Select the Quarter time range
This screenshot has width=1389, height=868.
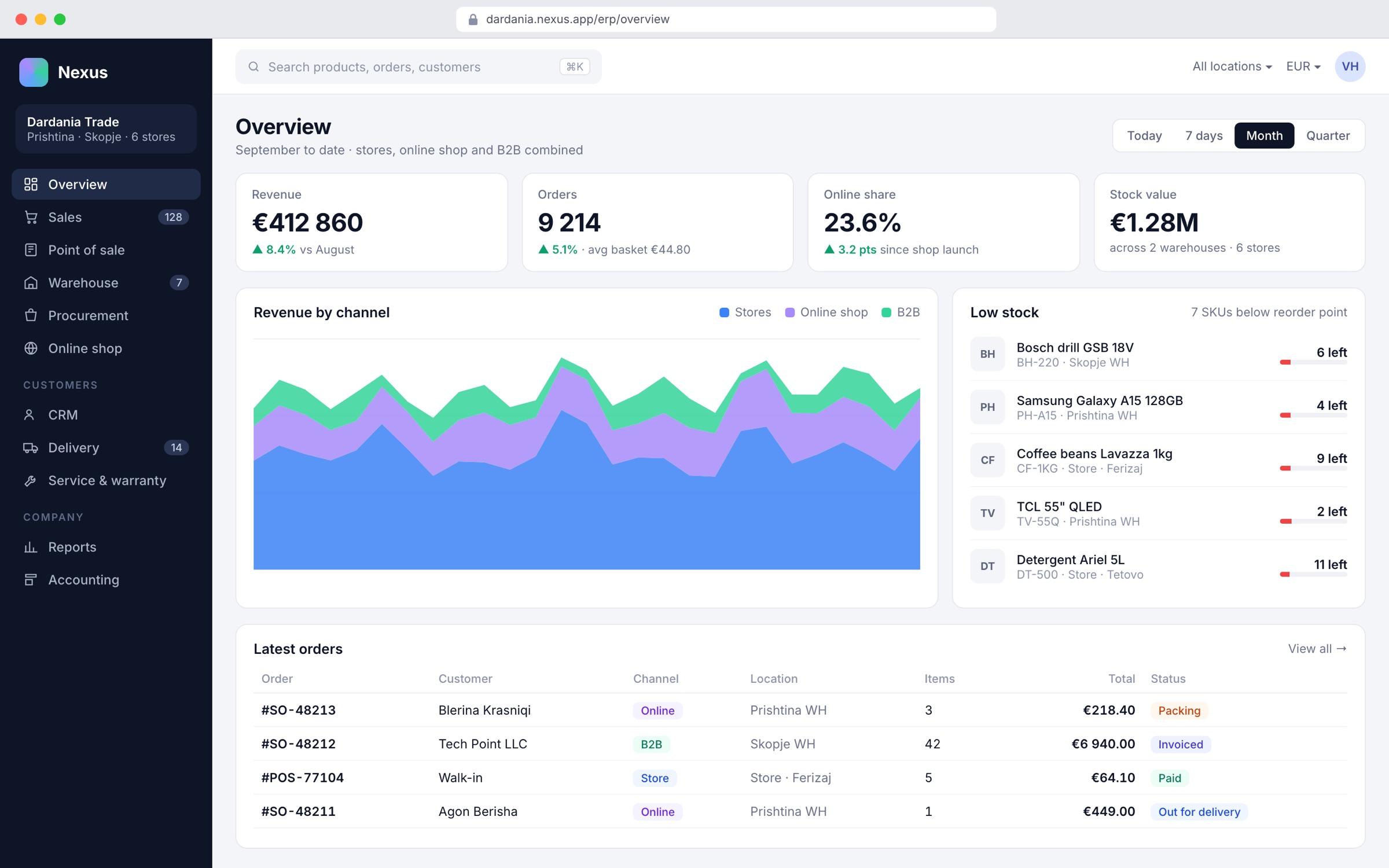1328,135
